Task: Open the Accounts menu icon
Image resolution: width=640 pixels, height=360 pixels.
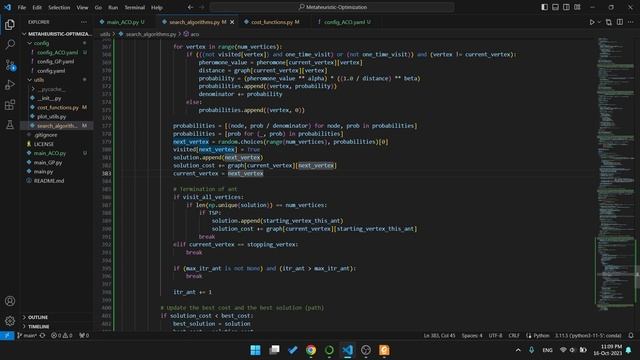Action: coord(10,301)
